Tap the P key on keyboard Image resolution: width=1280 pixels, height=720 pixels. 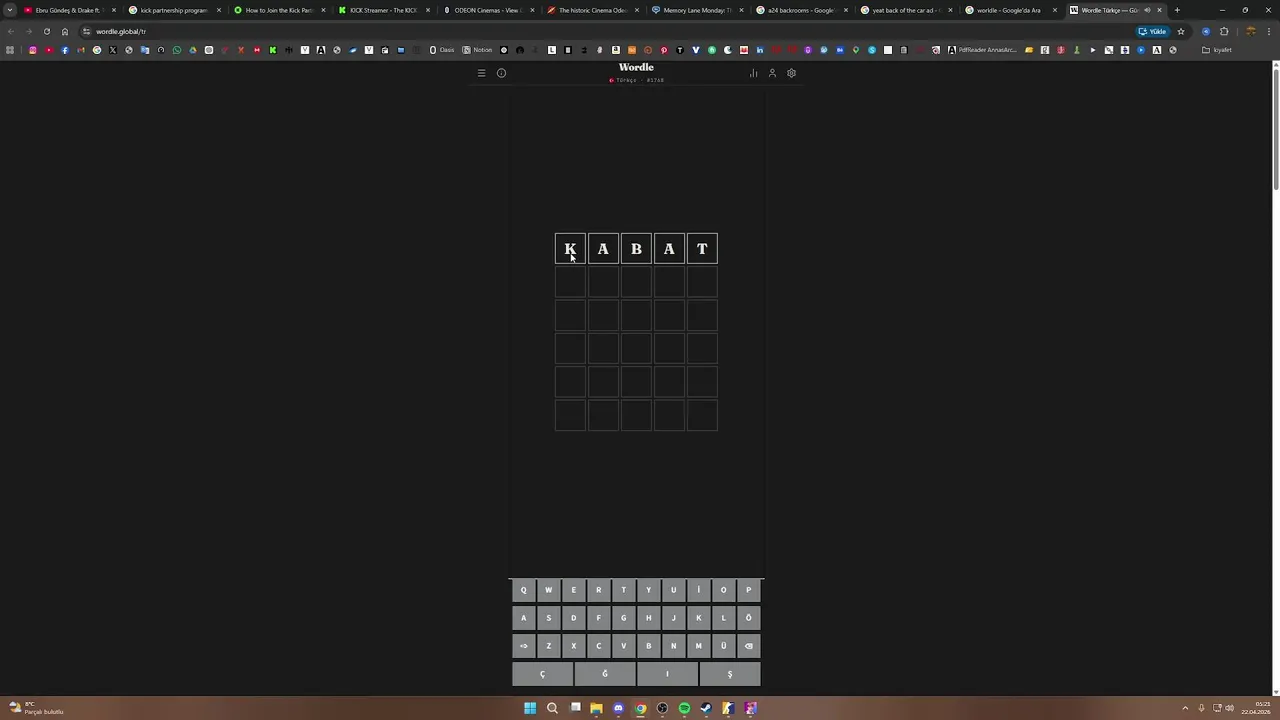coord(748,590)
